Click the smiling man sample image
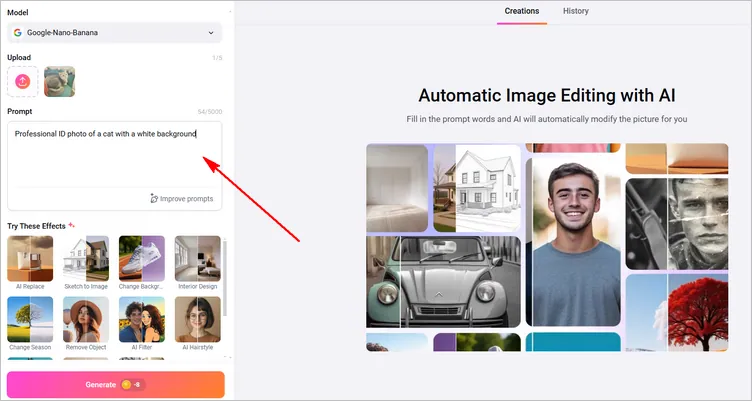 [573, 242]
